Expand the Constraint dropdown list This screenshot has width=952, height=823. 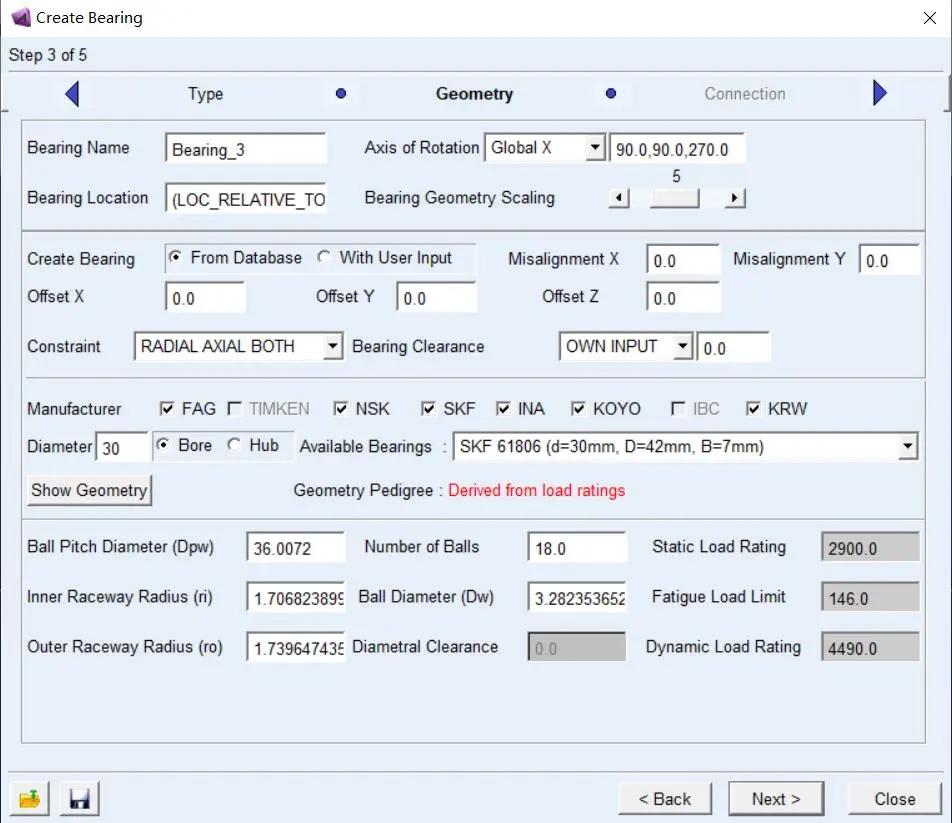pos(333,347)
